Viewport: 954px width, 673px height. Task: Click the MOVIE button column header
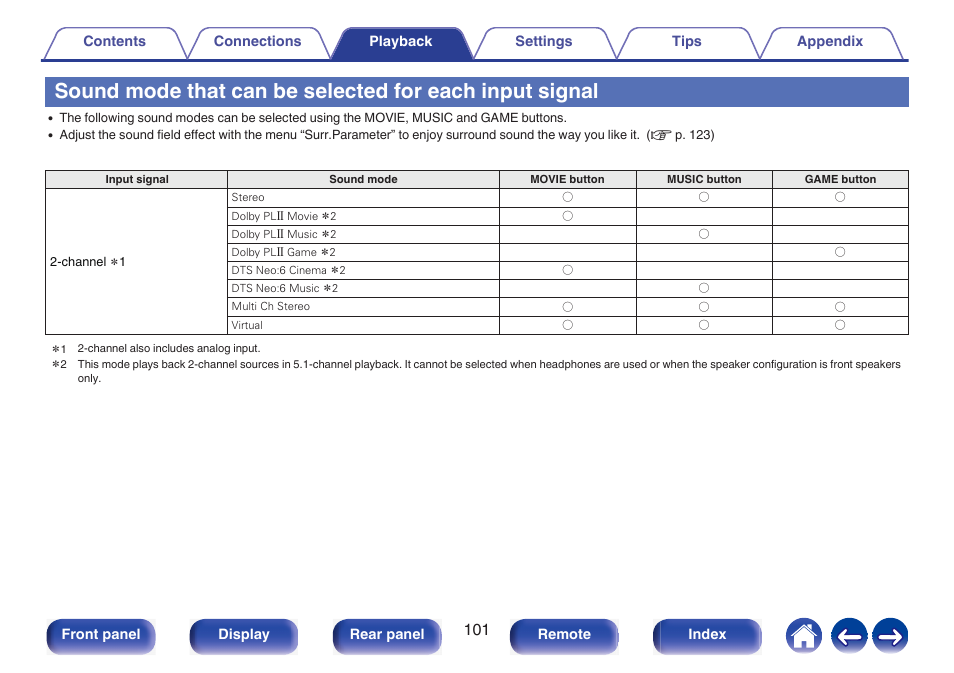coord(567,180)
